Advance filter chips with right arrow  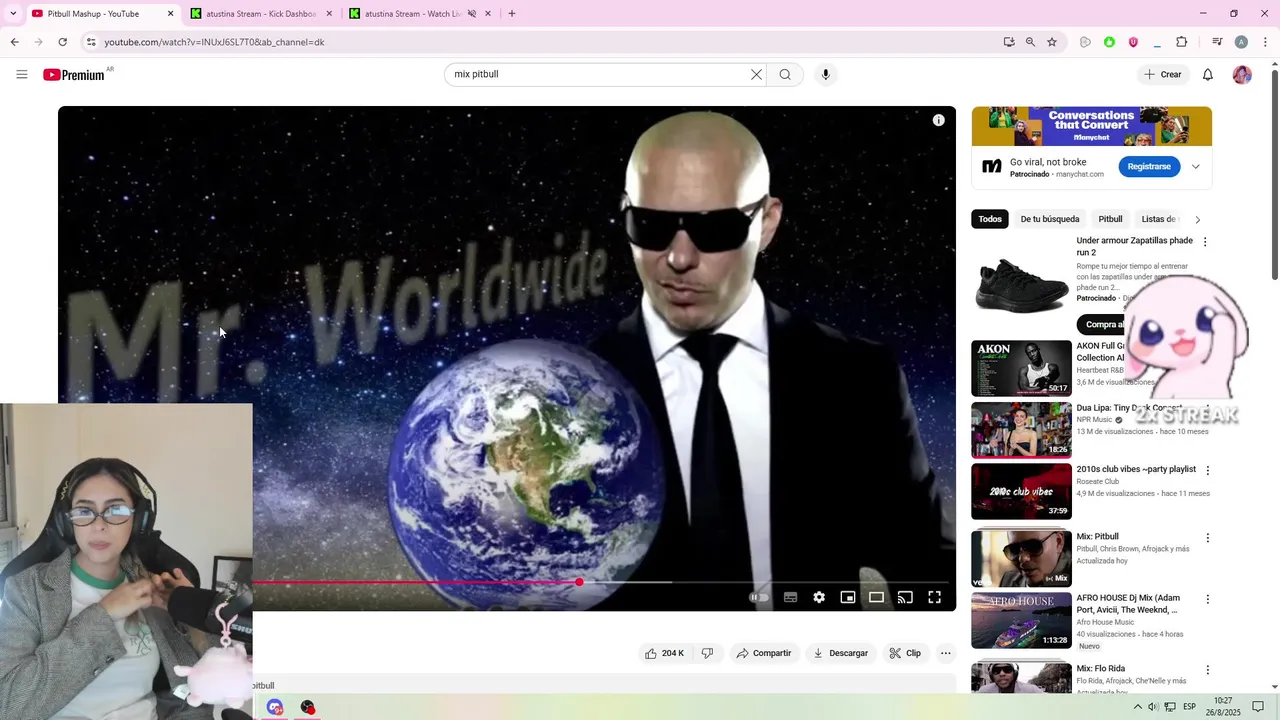[x=1197, y=219]
